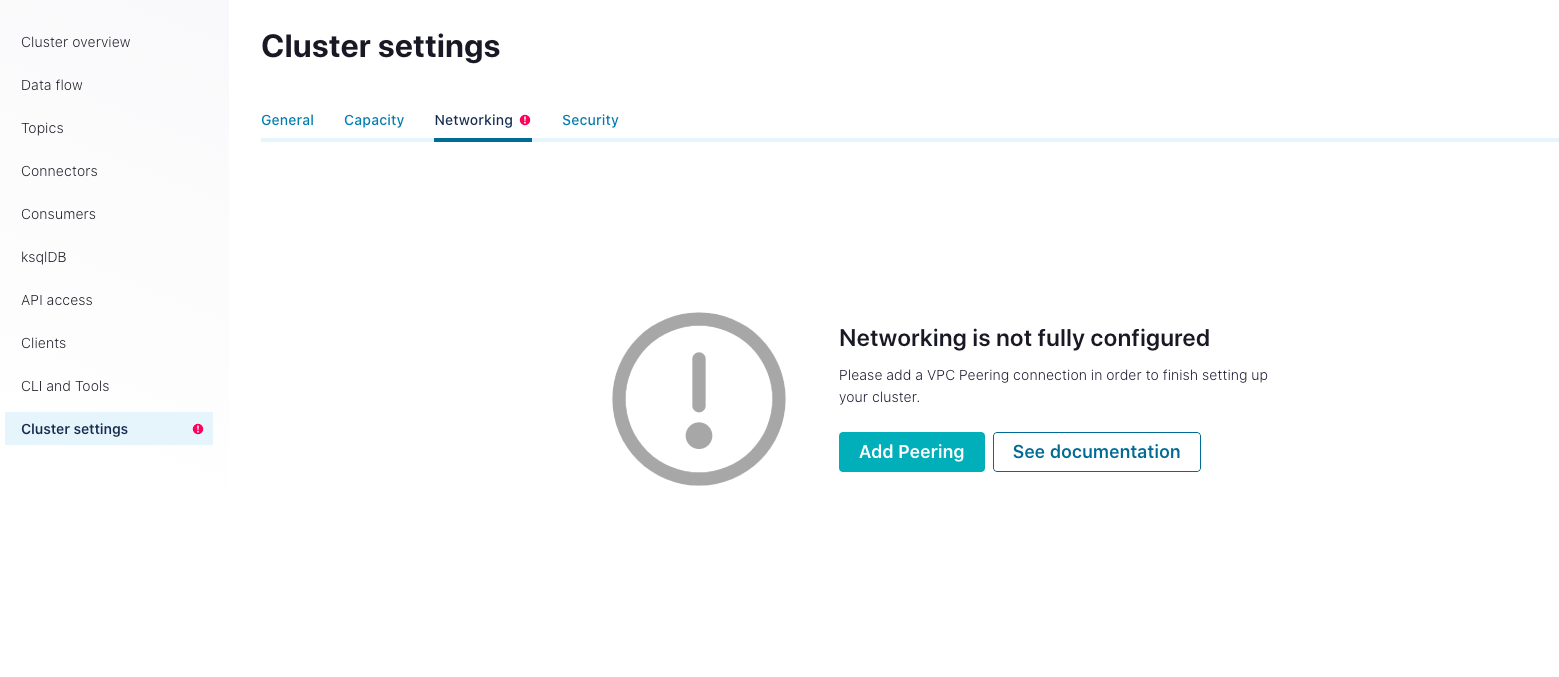Select Cluster settings in the sidebar
Screen dimensions: 1559x677
[x=74, y=428]
